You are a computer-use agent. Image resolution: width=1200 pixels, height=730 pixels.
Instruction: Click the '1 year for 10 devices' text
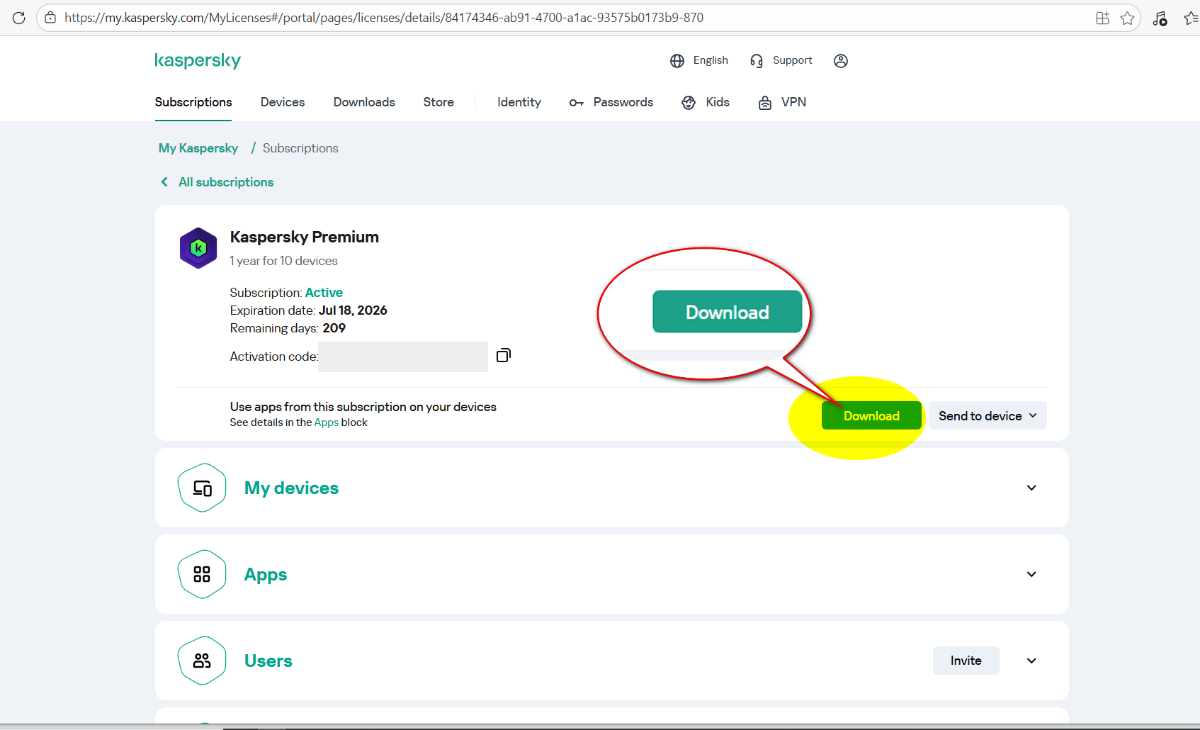[x=284, y=261]
